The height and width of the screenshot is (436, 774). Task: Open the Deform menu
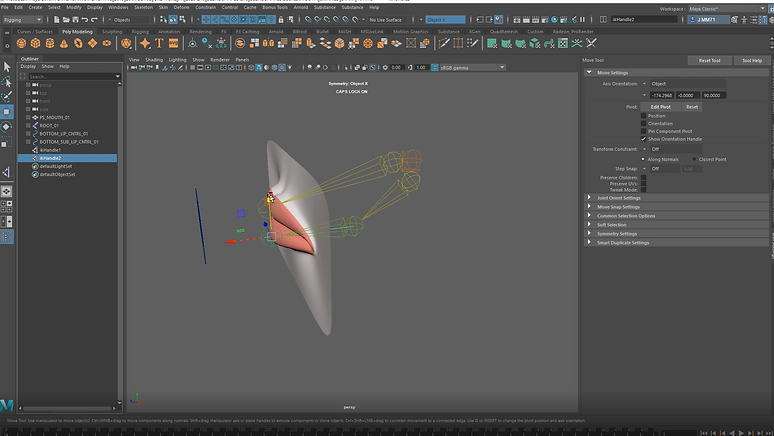[181, 7]
